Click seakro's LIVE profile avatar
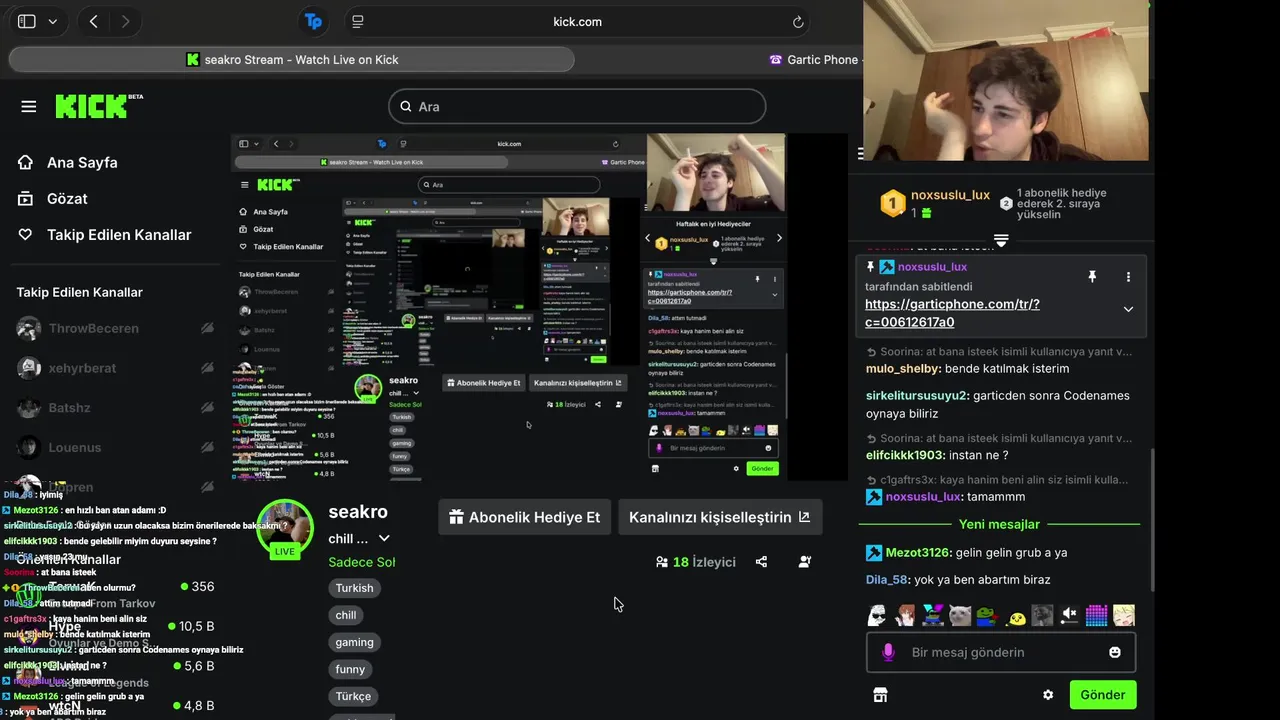Image resolution: width=1280 pixels, height=720 pixels. (285, 527)
